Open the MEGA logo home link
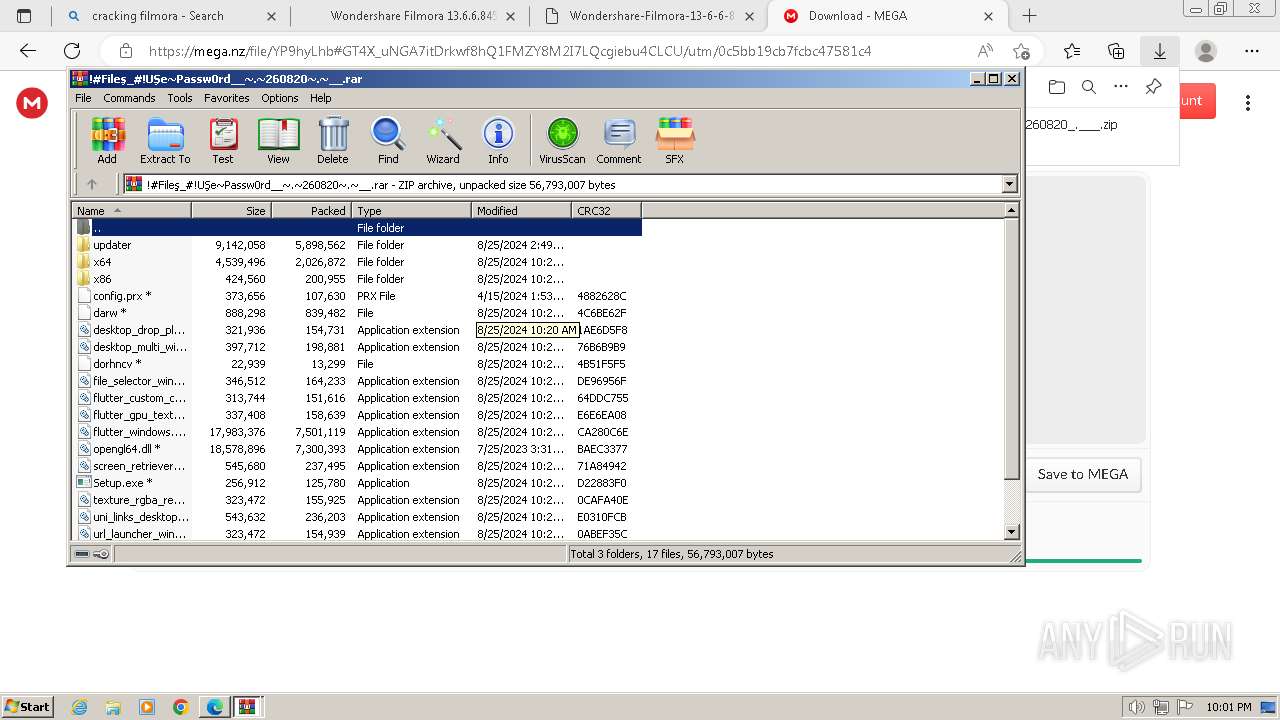 click(32, 102)
